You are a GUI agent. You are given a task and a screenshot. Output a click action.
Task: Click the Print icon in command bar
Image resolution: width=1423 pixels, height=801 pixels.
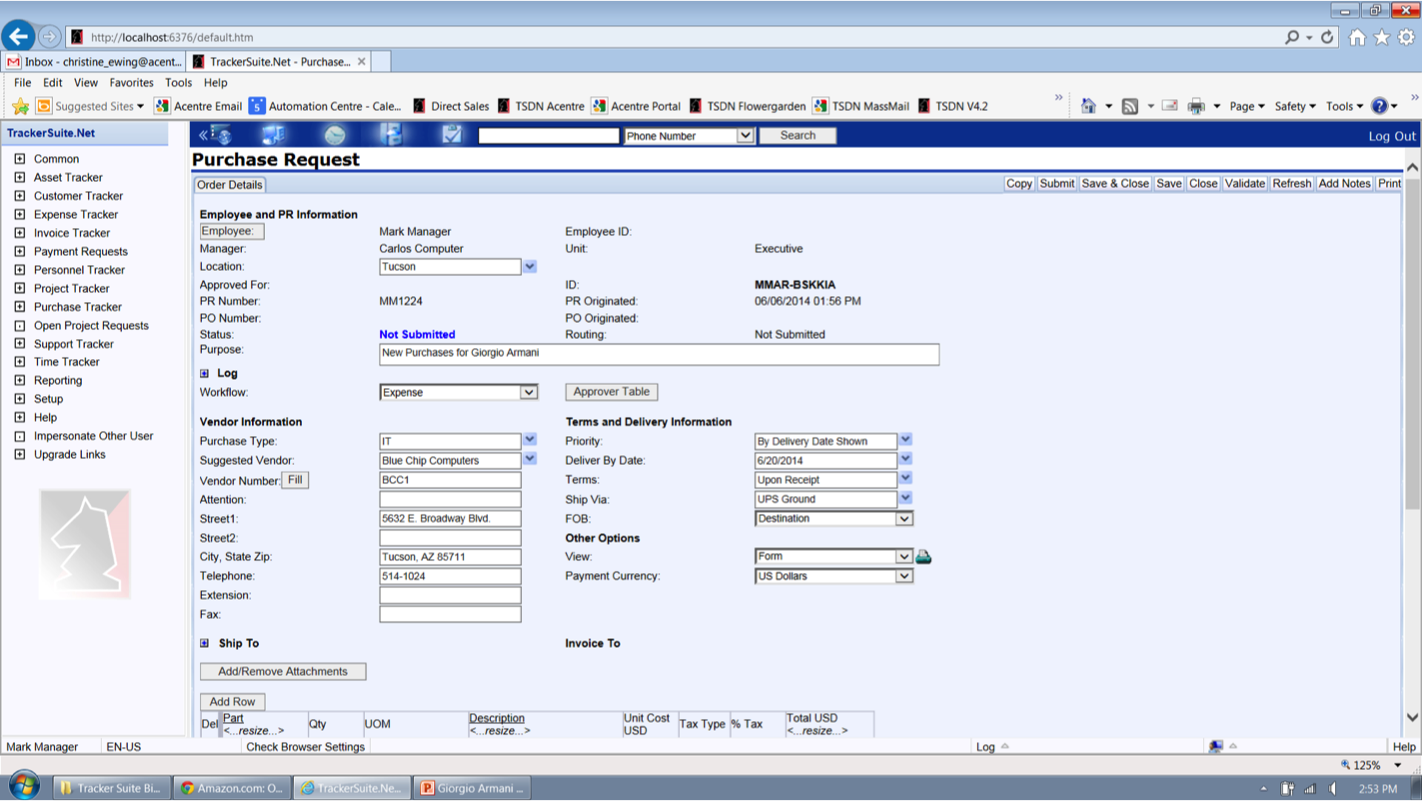1196,106
